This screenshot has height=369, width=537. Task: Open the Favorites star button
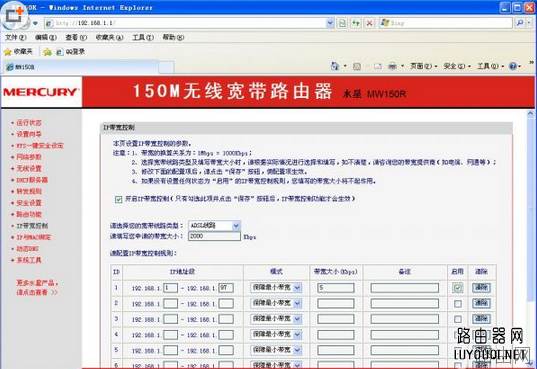coord(18,52)
